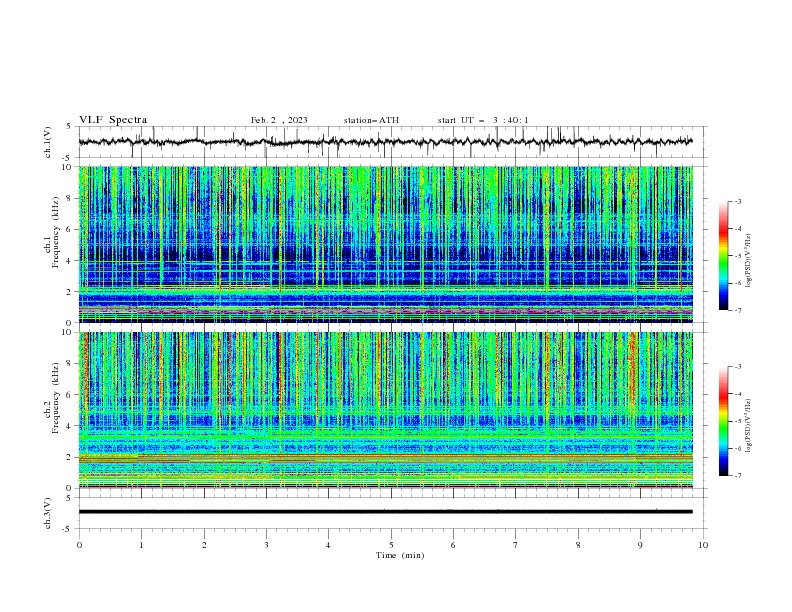This screenshot has height=612, width=792.
Task: Click the ch.1 frequency tick label "8"
Action: [x=71, y=198]
